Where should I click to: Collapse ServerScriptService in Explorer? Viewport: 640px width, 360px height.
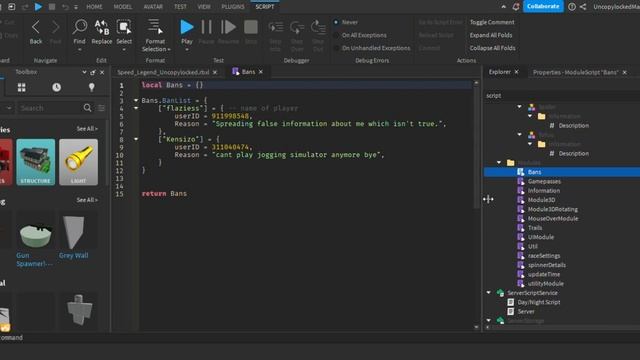489,293
